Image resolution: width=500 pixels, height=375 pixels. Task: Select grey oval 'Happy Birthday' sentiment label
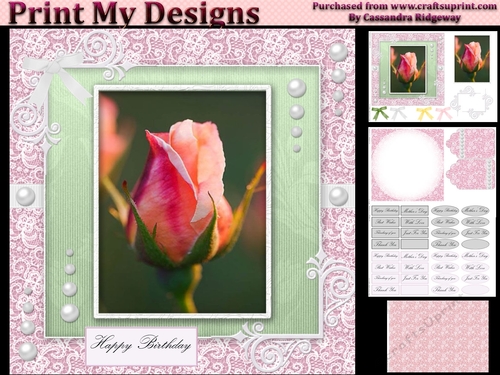pyautogui.click(x=445, y=210)
